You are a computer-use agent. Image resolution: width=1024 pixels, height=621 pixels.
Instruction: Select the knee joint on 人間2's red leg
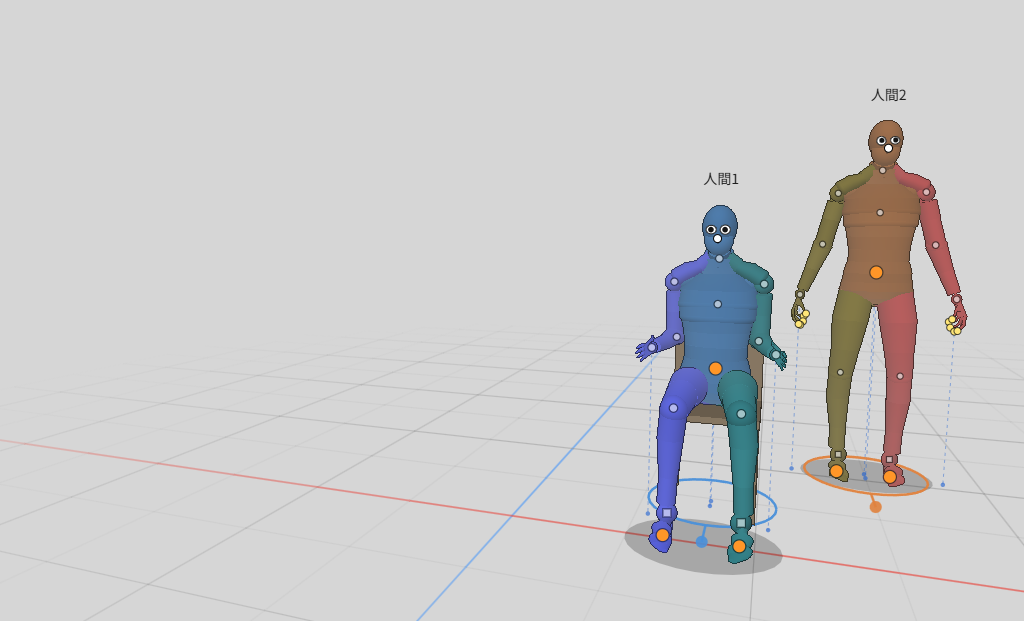pos(900,376)
